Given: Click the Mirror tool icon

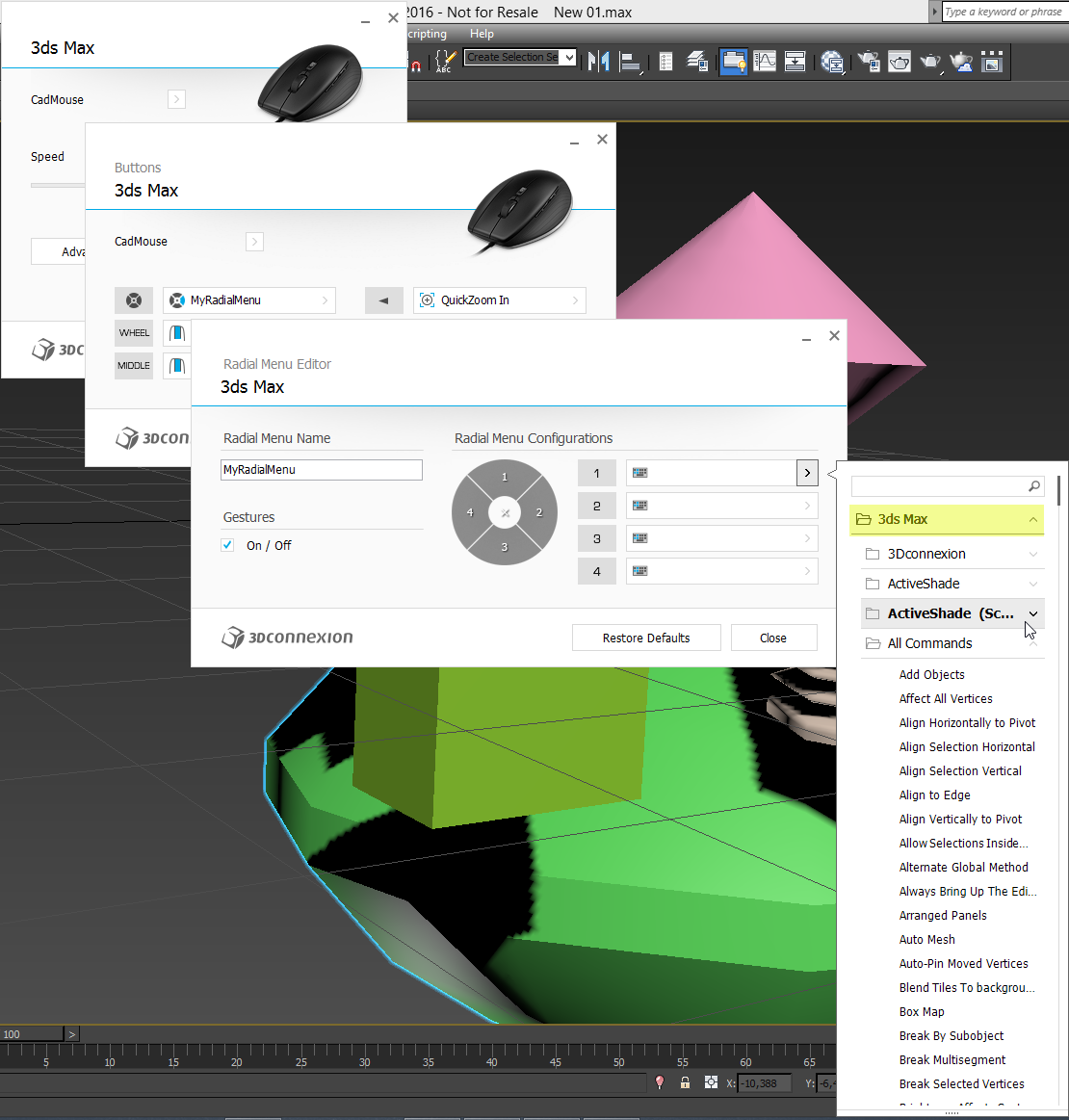Looking at the screenshot, I should pyautogui.click(x=599, y=62).
